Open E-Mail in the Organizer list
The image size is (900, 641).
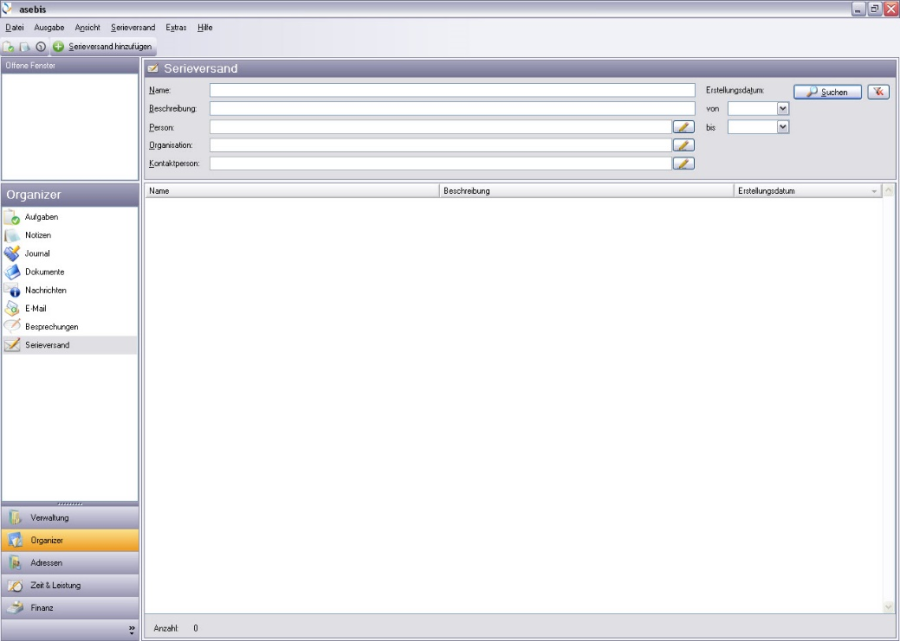tap(35, 309)
